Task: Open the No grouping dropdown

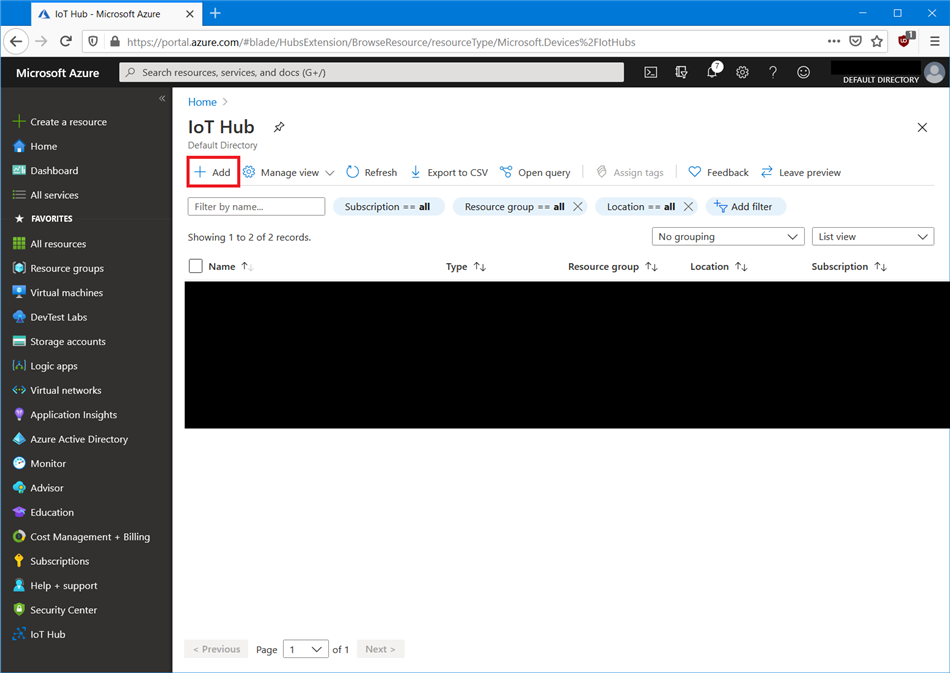Action: pos(728,237)
